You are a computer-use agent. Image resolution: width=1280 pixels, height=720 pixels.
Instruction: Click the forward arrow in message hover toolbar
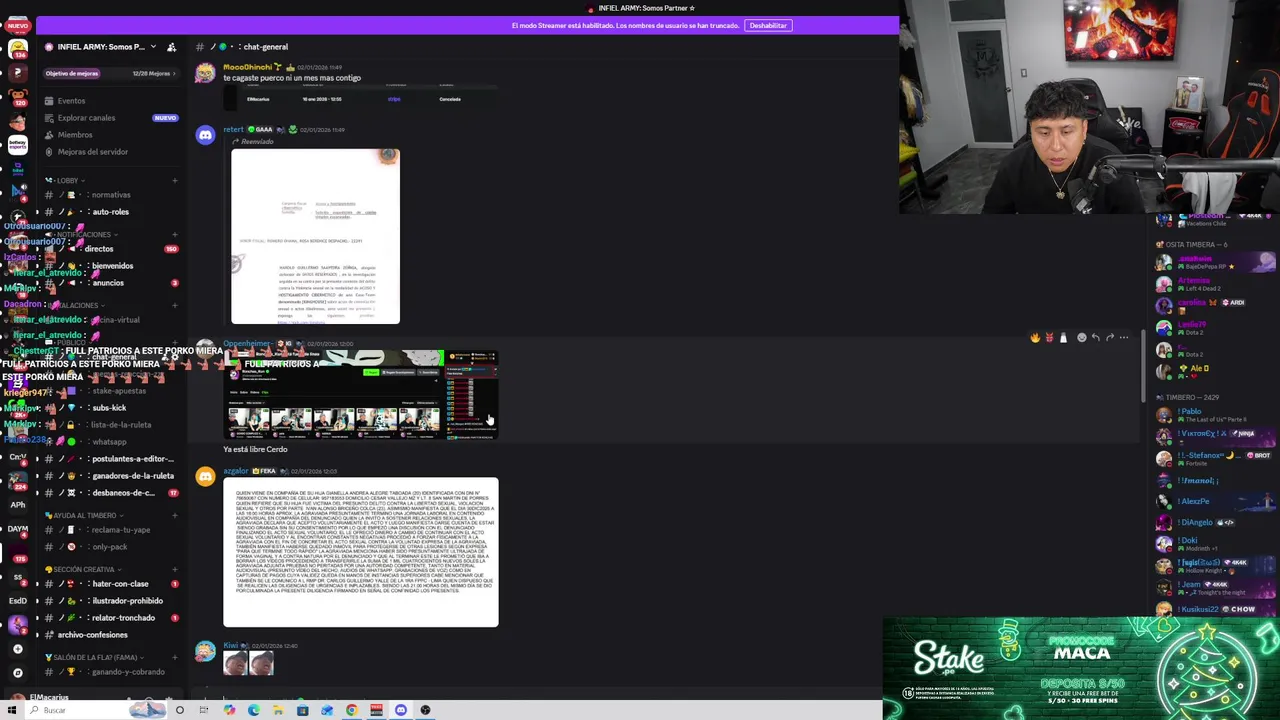pos(1109,338)
